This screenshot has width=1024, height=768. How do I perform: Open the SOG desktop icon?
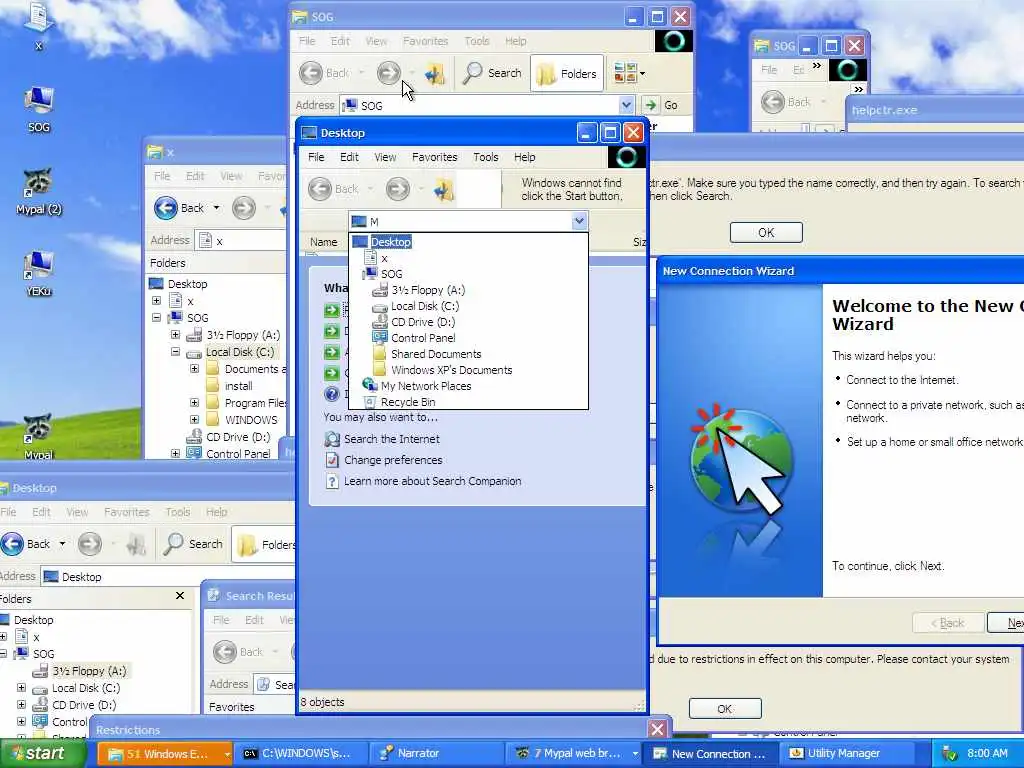(39, 109)
